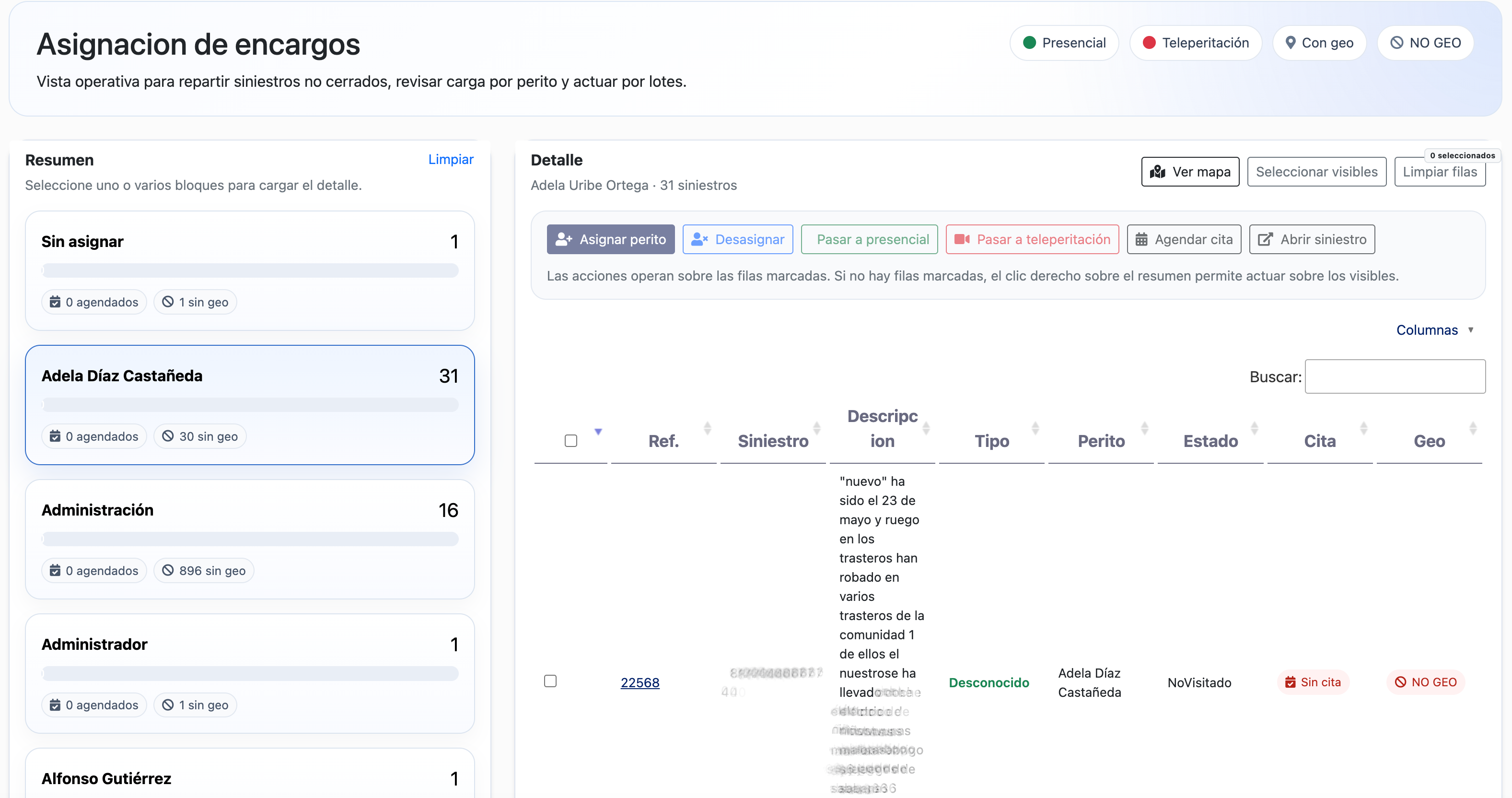Sort table by Geo column
Screen dimensions: 1512x798
1429,441
